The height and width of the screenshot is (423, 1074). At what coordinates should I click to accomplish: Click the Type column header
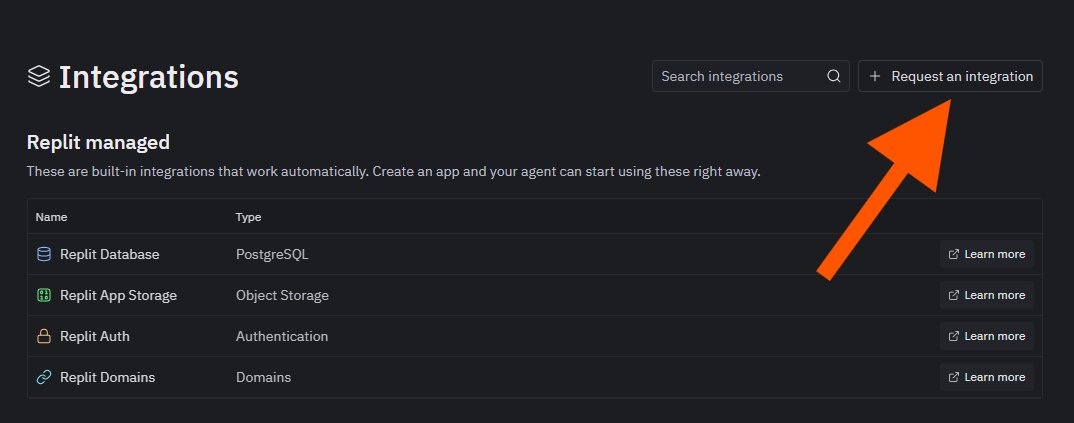[x=249, y=217]
